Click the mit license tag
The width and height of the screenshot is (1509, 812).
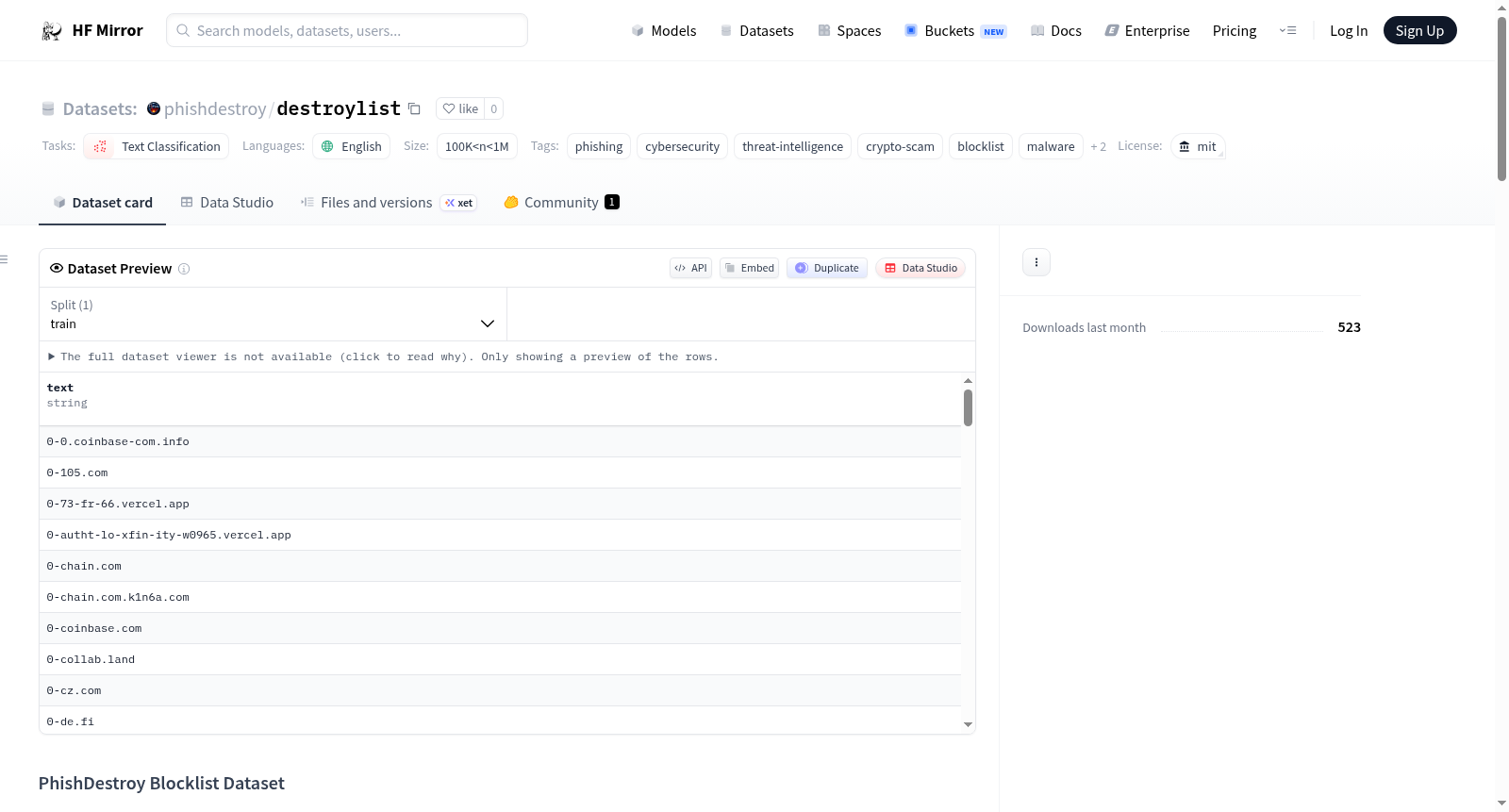[x=1198, y=146]
